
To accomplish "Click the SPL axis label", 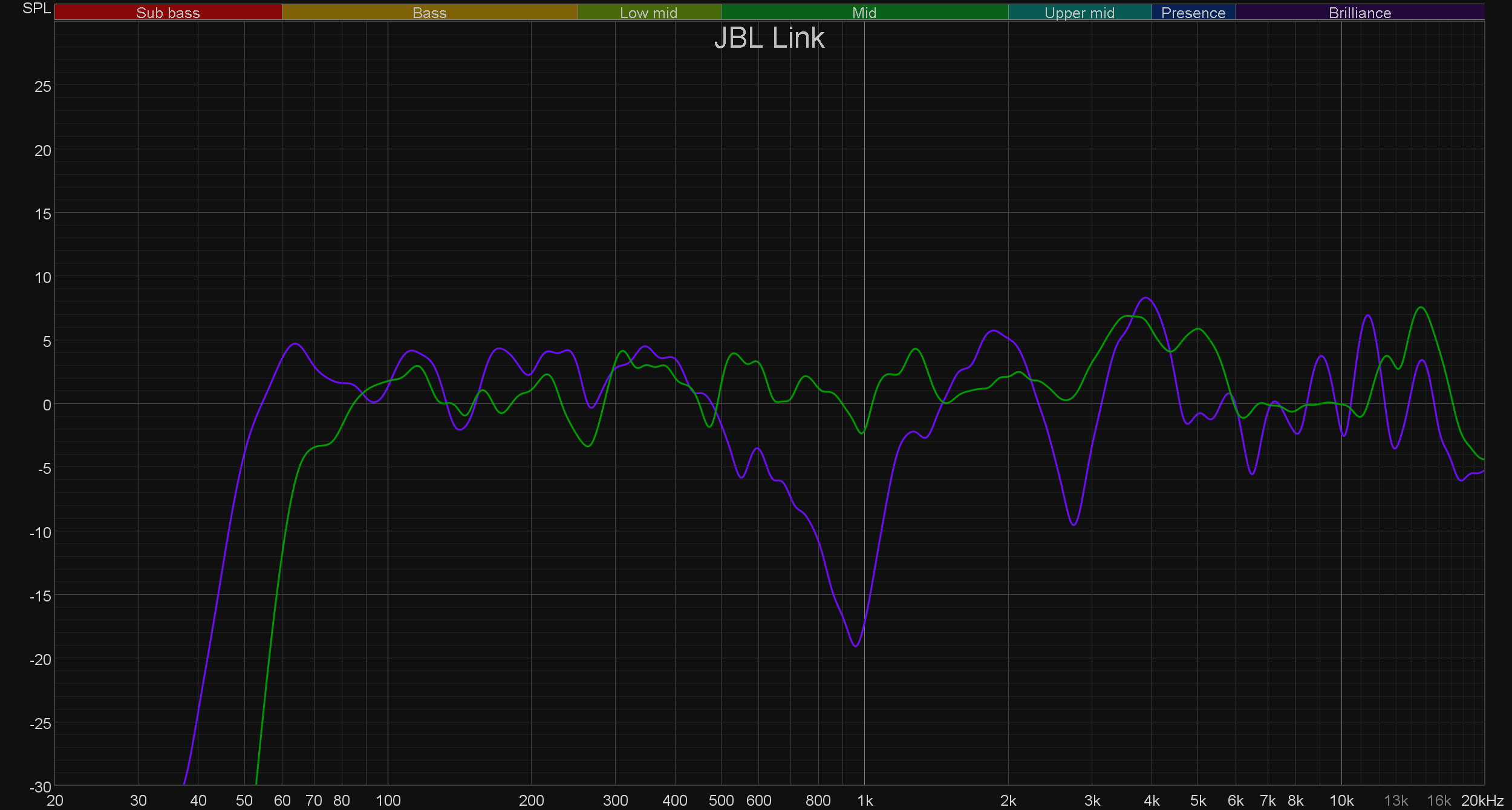I will coord(36,8).
